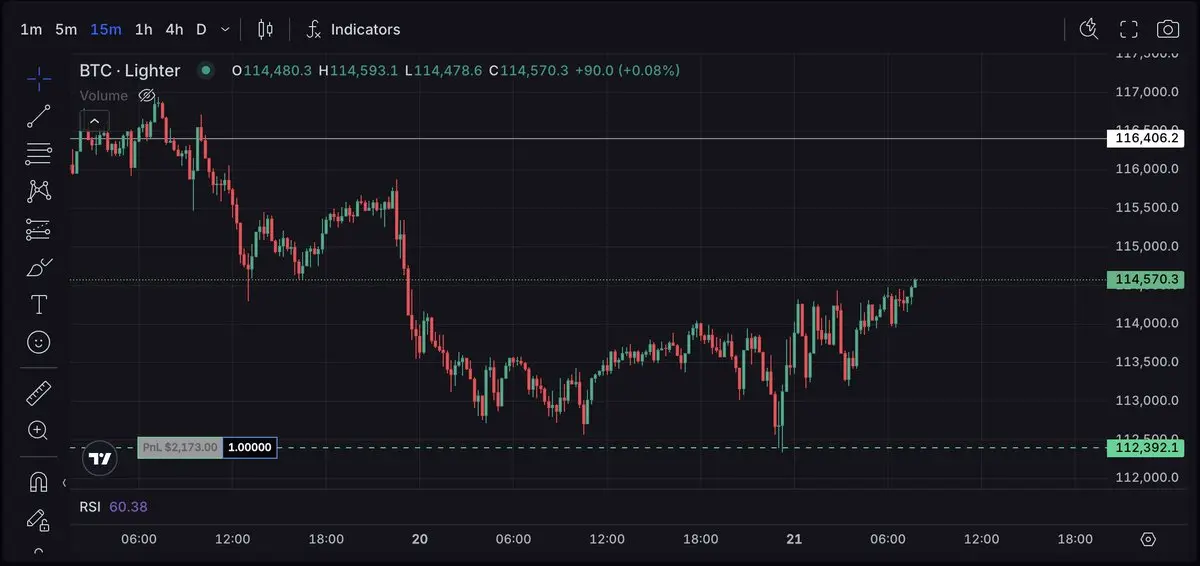1200x566 pixels.
Task: Click the open value O114,480.3
Action: (272, 70)
